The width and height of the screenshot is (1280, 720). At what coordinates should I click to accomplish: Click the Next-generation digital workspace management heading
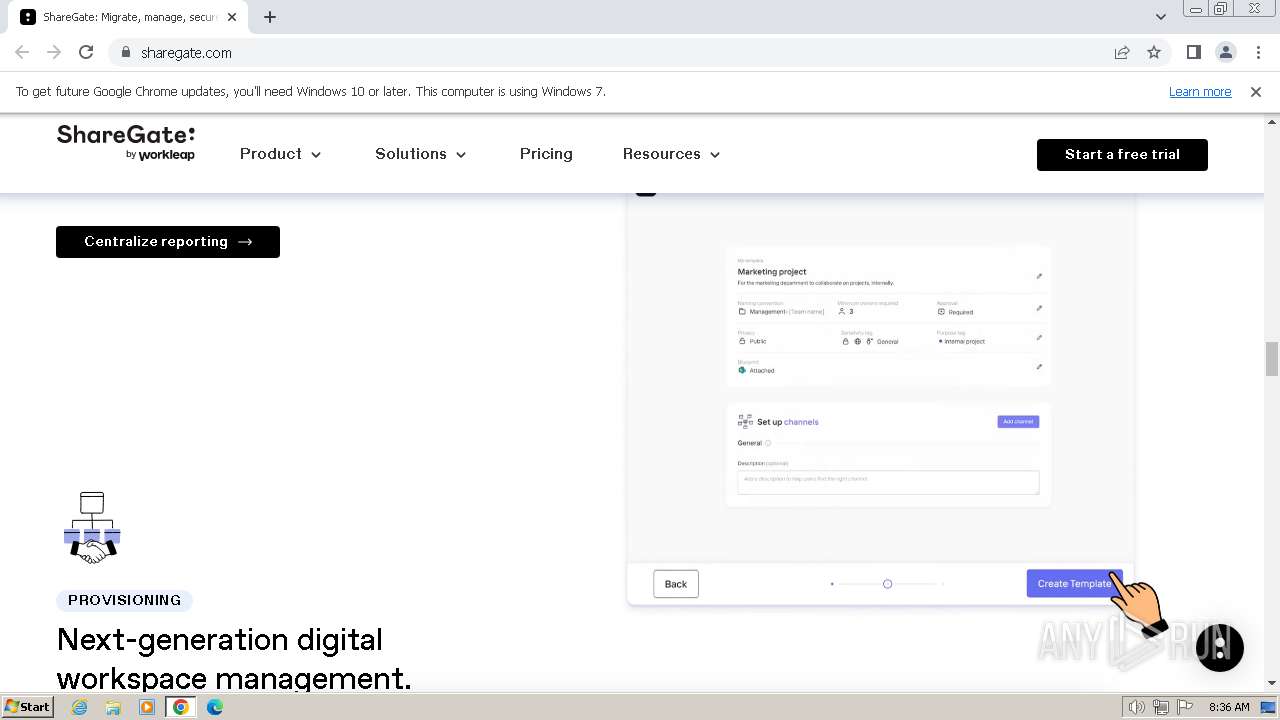coord(234,659)
